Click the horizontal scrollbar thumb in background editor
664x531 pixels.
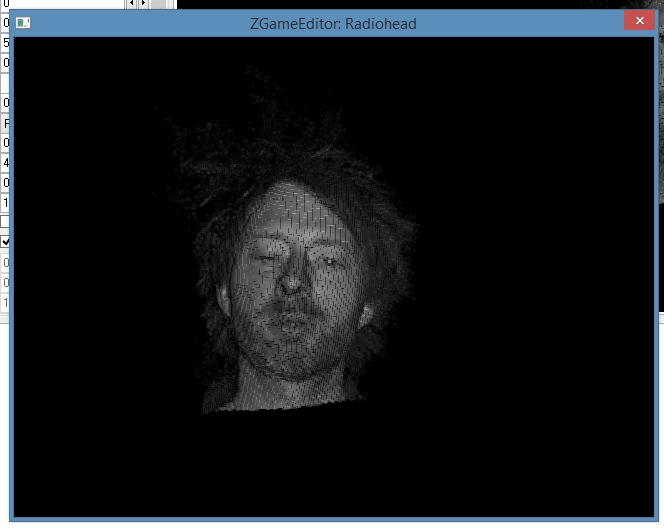[158, 3]
